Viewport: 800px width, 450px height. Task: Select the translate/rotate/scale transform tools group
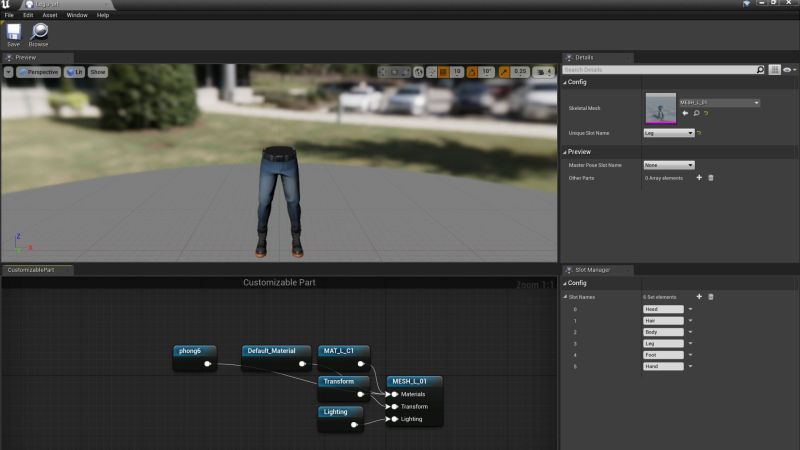[x=394, y=72]
